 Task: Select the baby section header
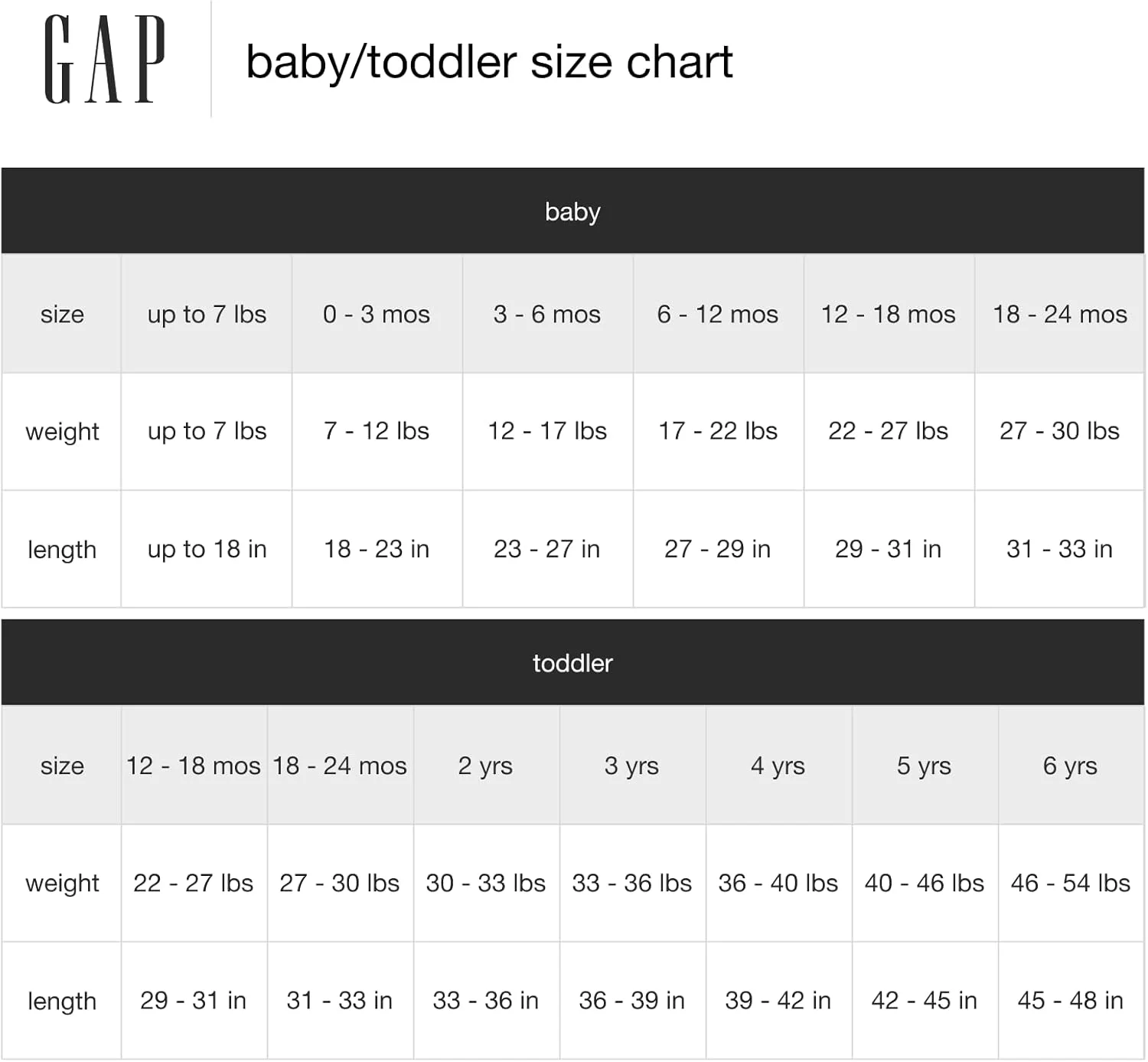click(572, 211)
